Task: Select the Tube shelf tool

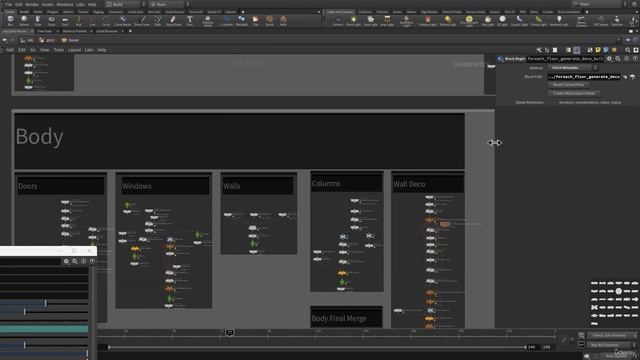Action: [38, 20]
